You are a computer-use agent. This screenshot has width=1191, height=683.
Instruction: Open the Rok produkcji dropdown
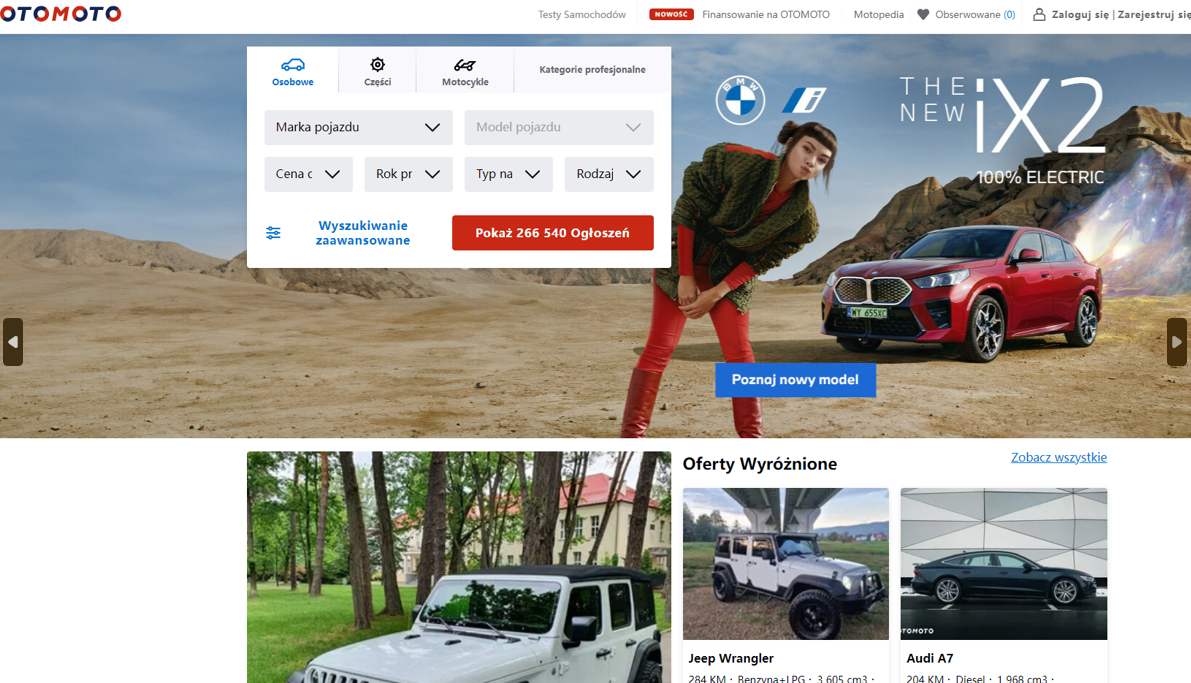[408, 174]
